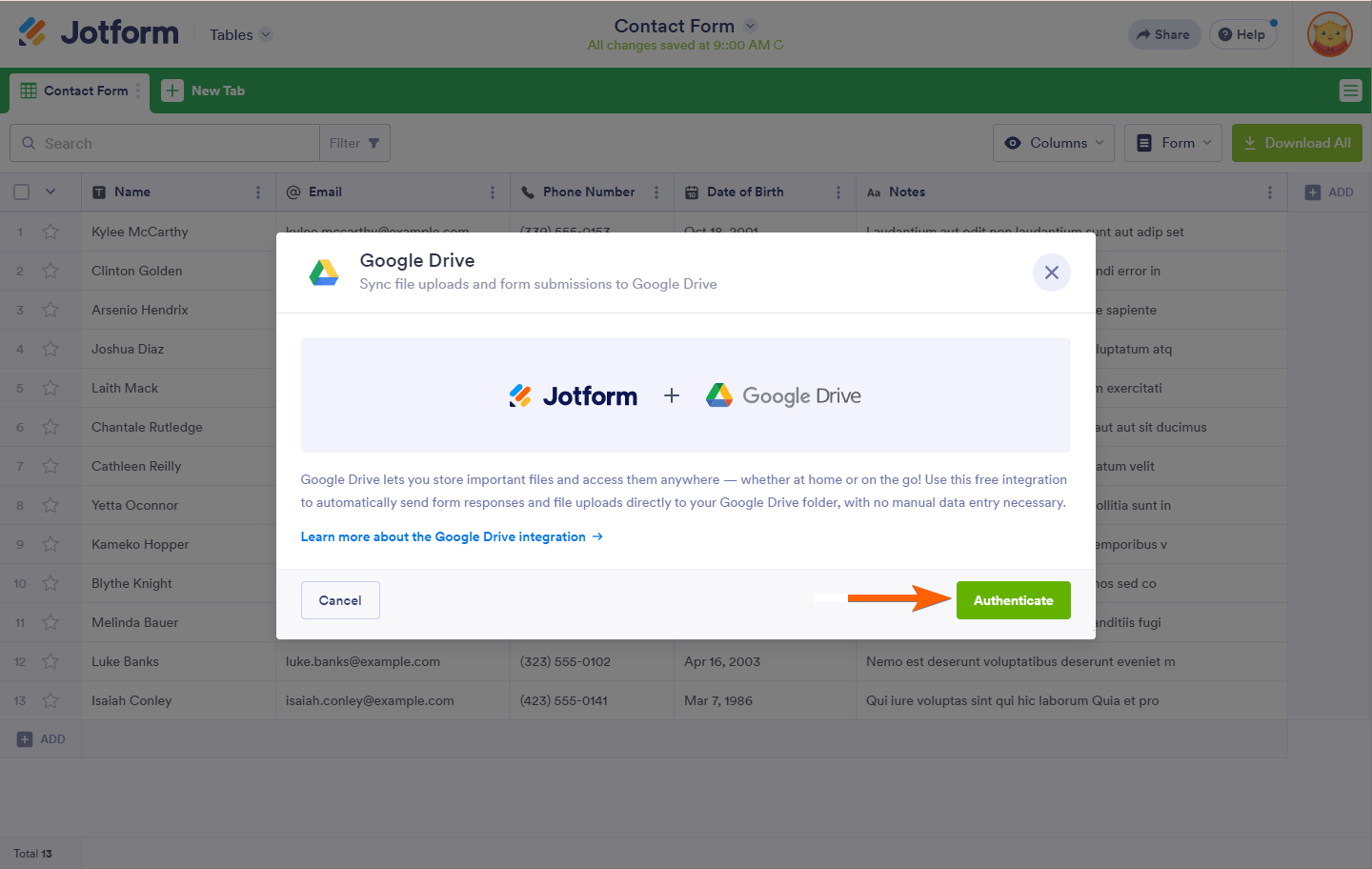Click the Mar 7, 1986 date cell
1372x869 pixels.
765,700
